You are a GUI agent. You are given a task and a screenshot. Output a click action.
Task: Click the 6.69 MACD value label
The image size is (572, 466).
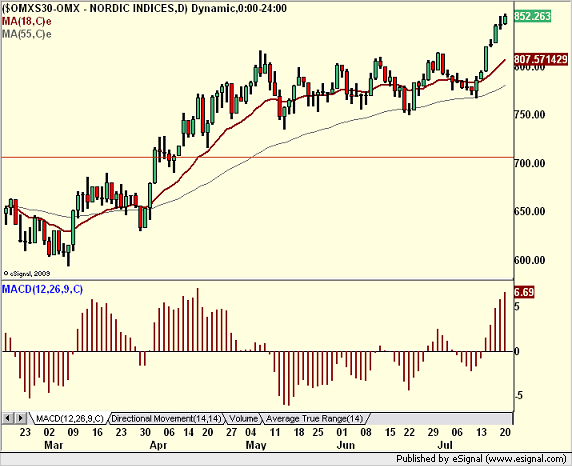pyautogui.click(x=524, y=292)
